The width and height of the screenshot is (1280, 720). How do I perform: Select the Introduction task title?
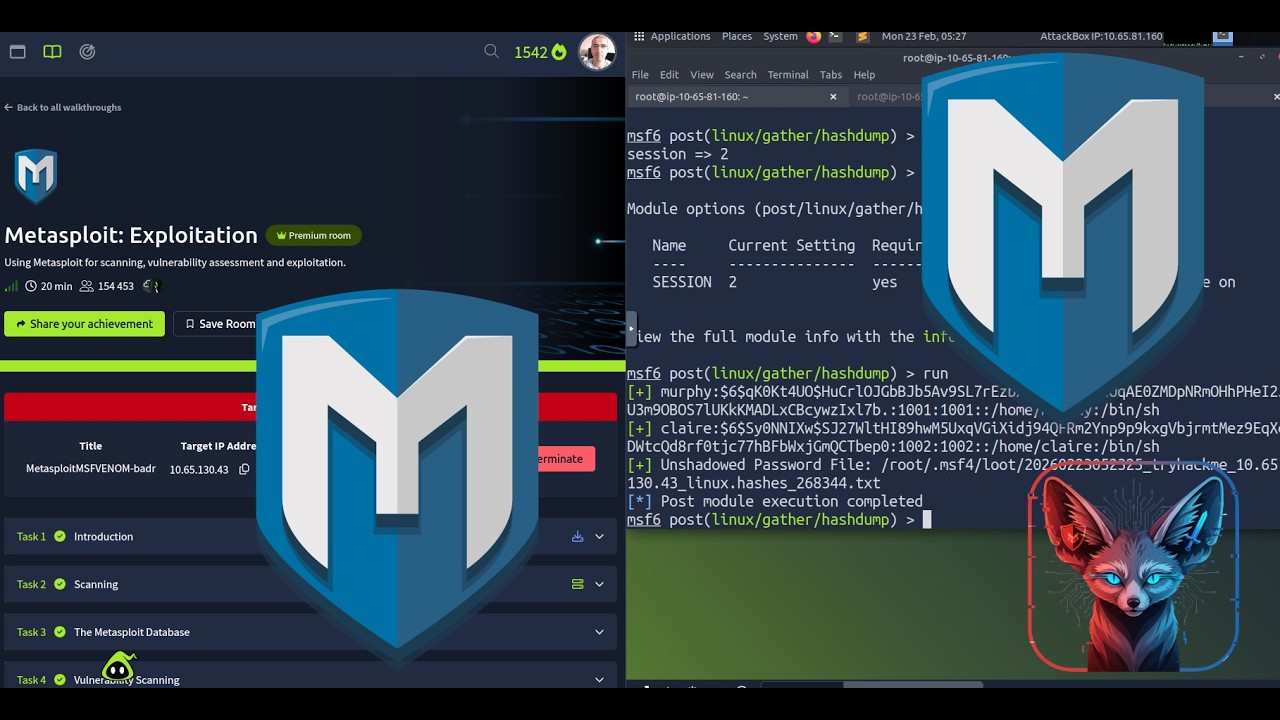[103, 537]
